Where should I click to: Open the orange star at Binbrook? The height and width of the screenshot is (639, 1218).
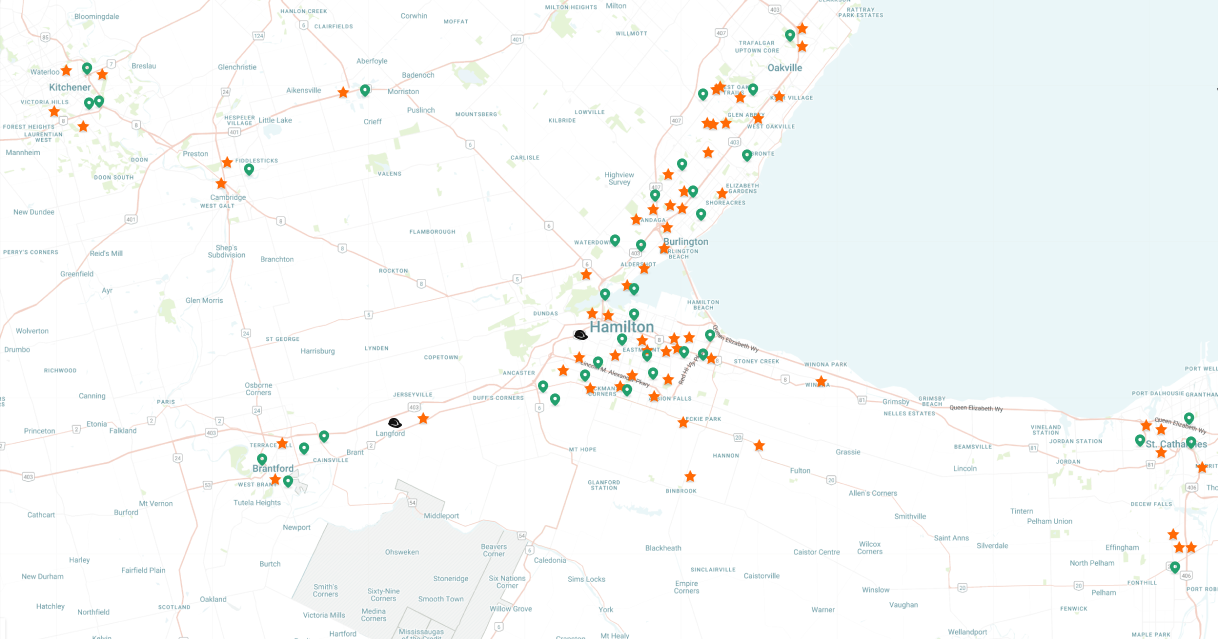[690, 476]
